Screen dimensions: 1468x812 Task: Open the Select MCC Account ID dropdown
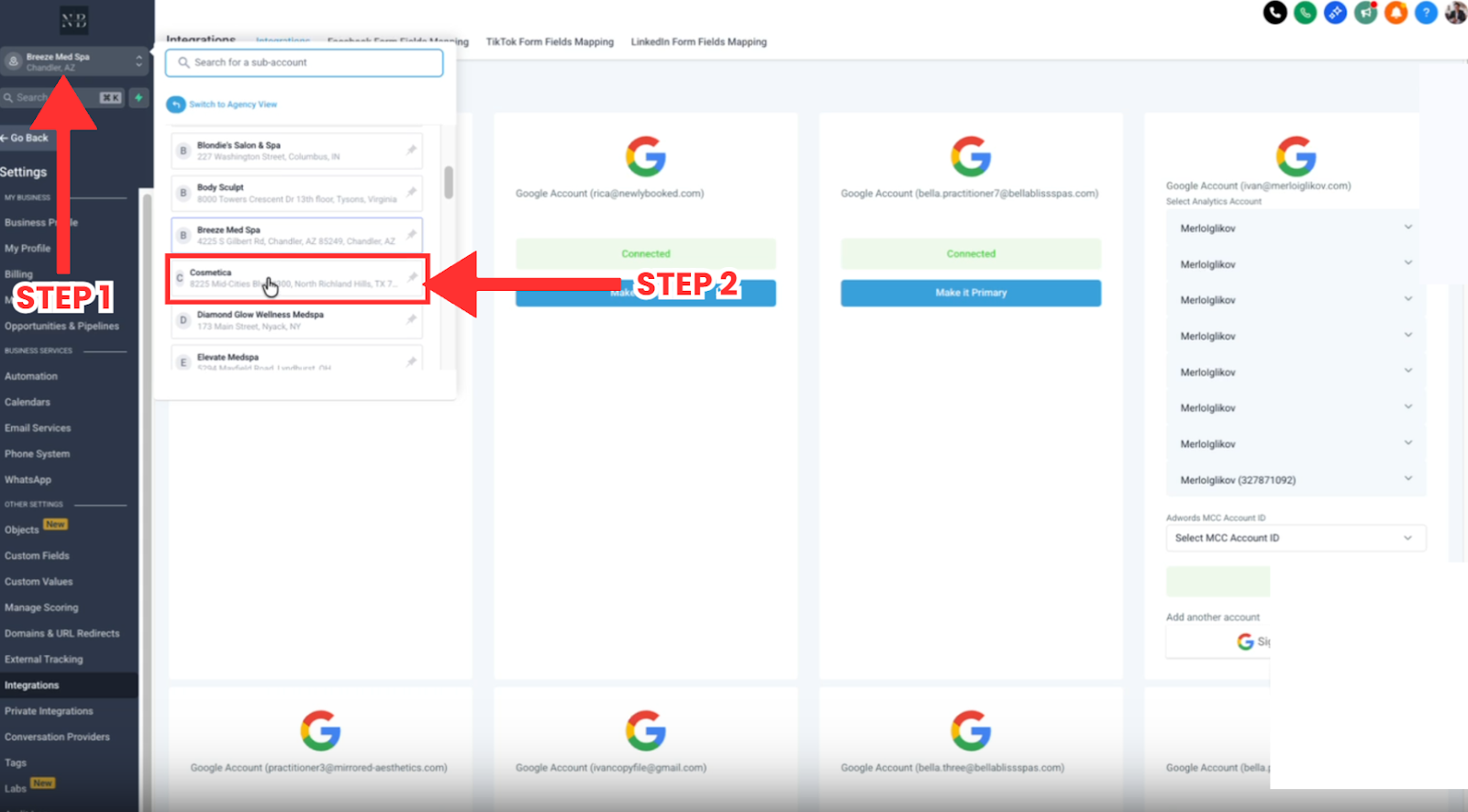(1296, 538)
